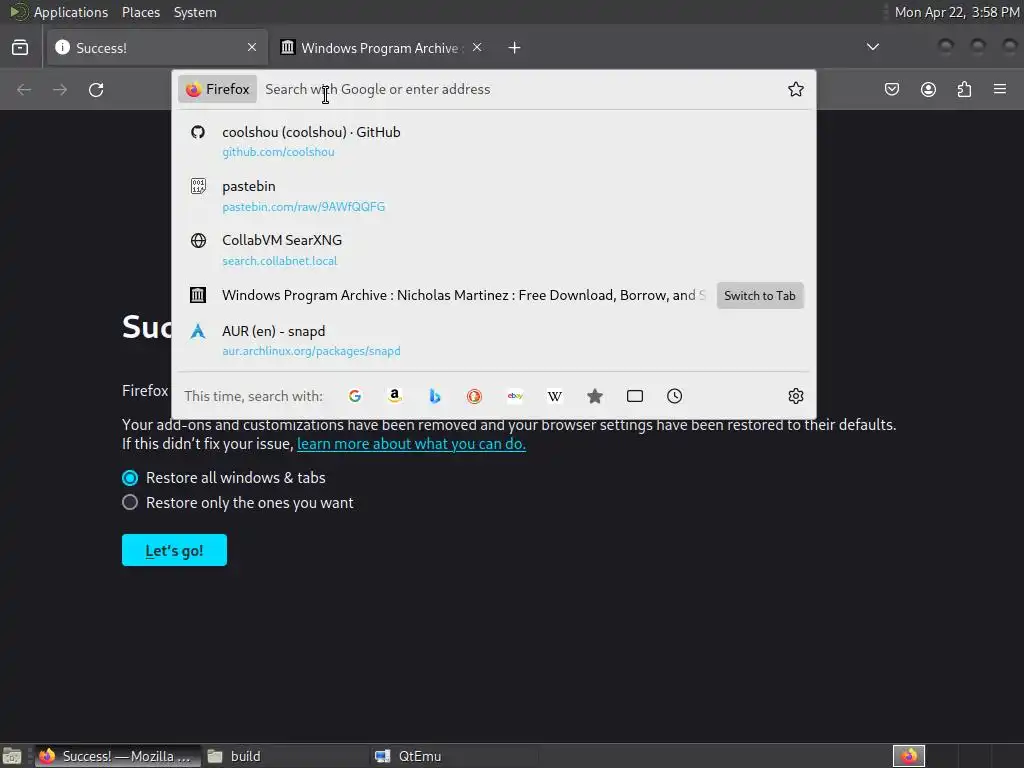1024x768 pixels.
Task: Go back one page
Action: (24, 89)
